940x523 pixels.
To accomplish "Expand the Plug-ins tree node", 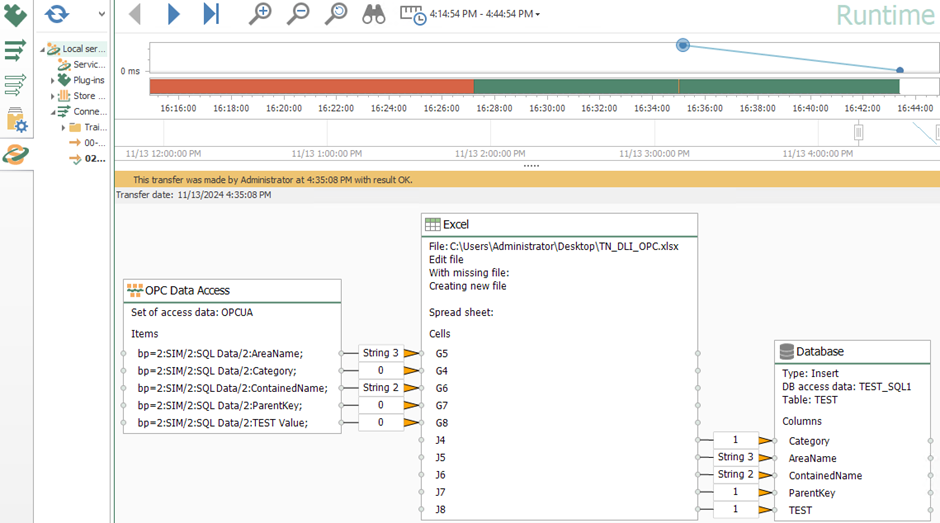I will [53, 80].
